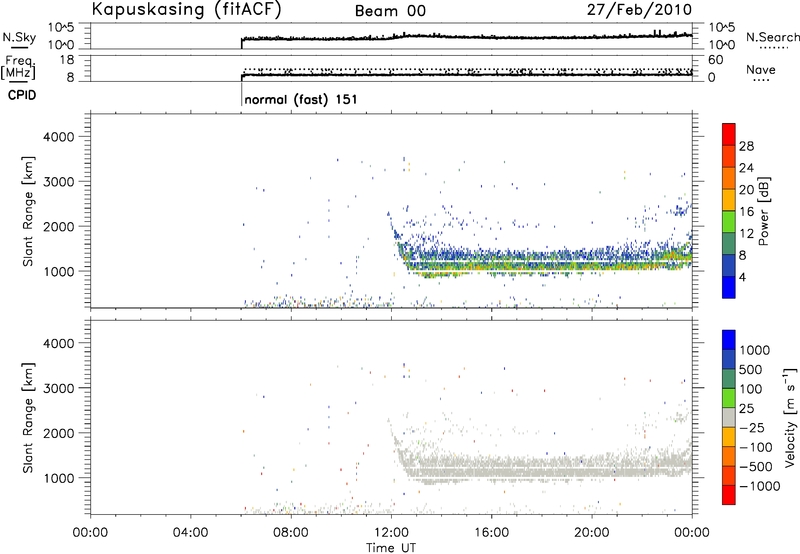The image size is (800, 554).
Task: Click the '2000' tick of the velocity panel
Action: pyautogui.click(x=59, y=433)
